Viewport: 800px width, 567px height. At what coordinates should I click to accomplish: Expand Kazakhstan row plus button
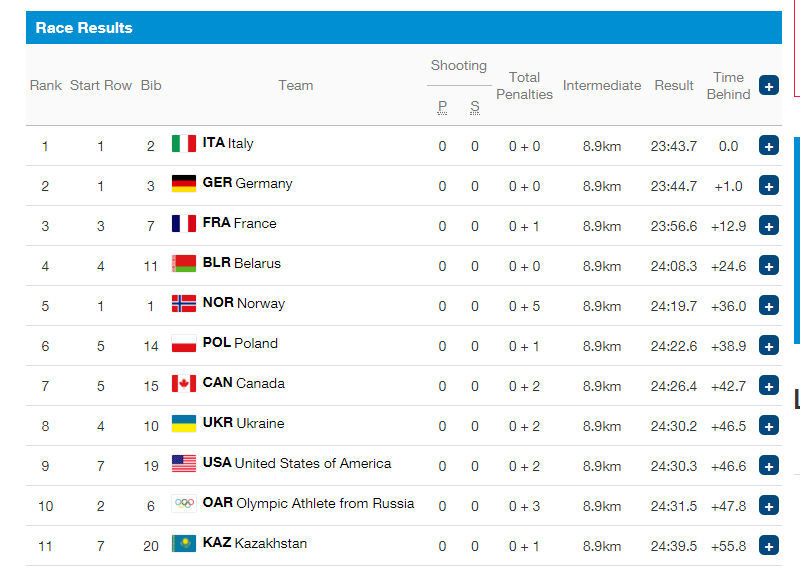pyautogui.click(x=768, y=545)
